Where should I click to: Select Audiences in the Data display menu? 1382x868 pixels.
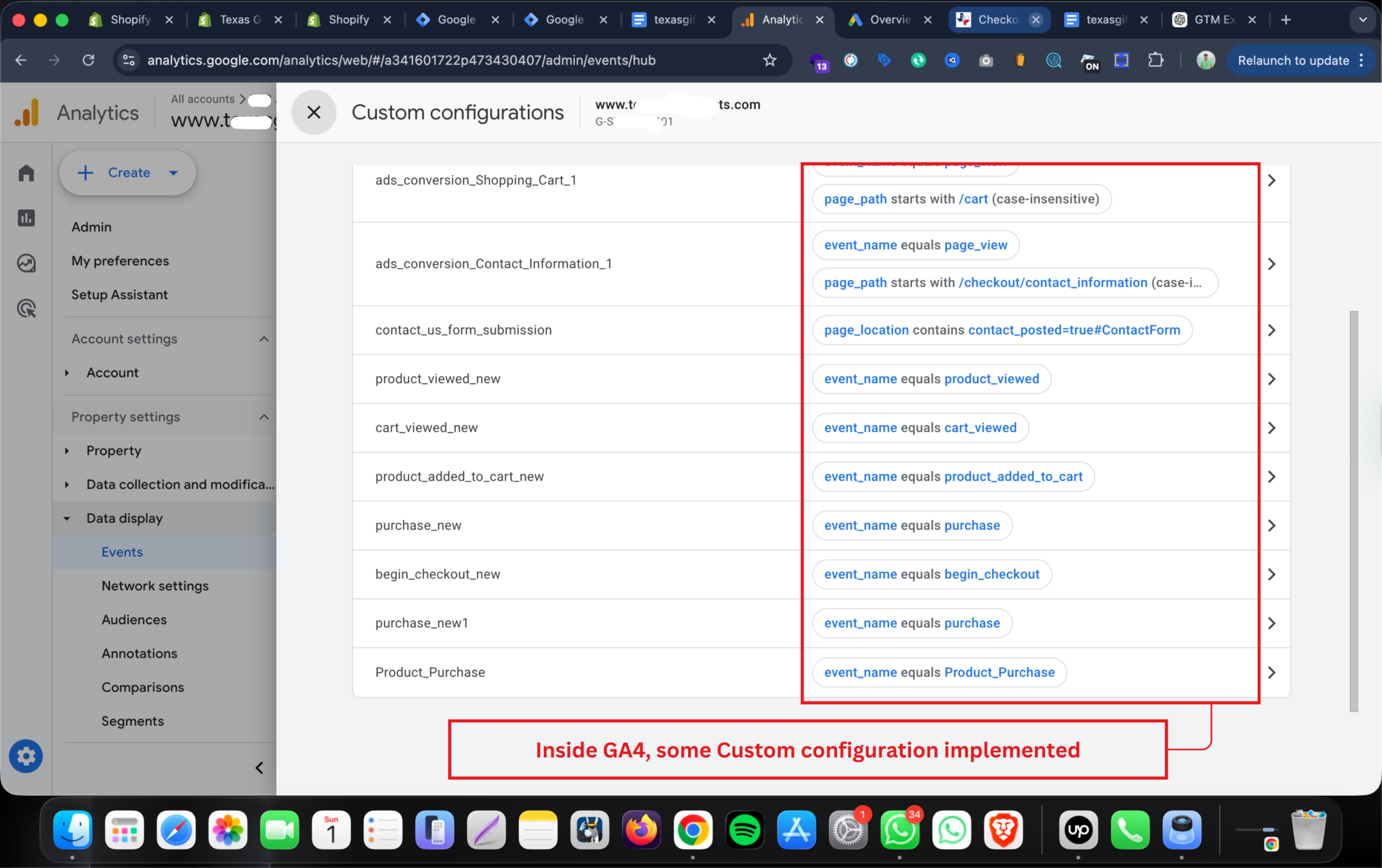coord(134,620)
